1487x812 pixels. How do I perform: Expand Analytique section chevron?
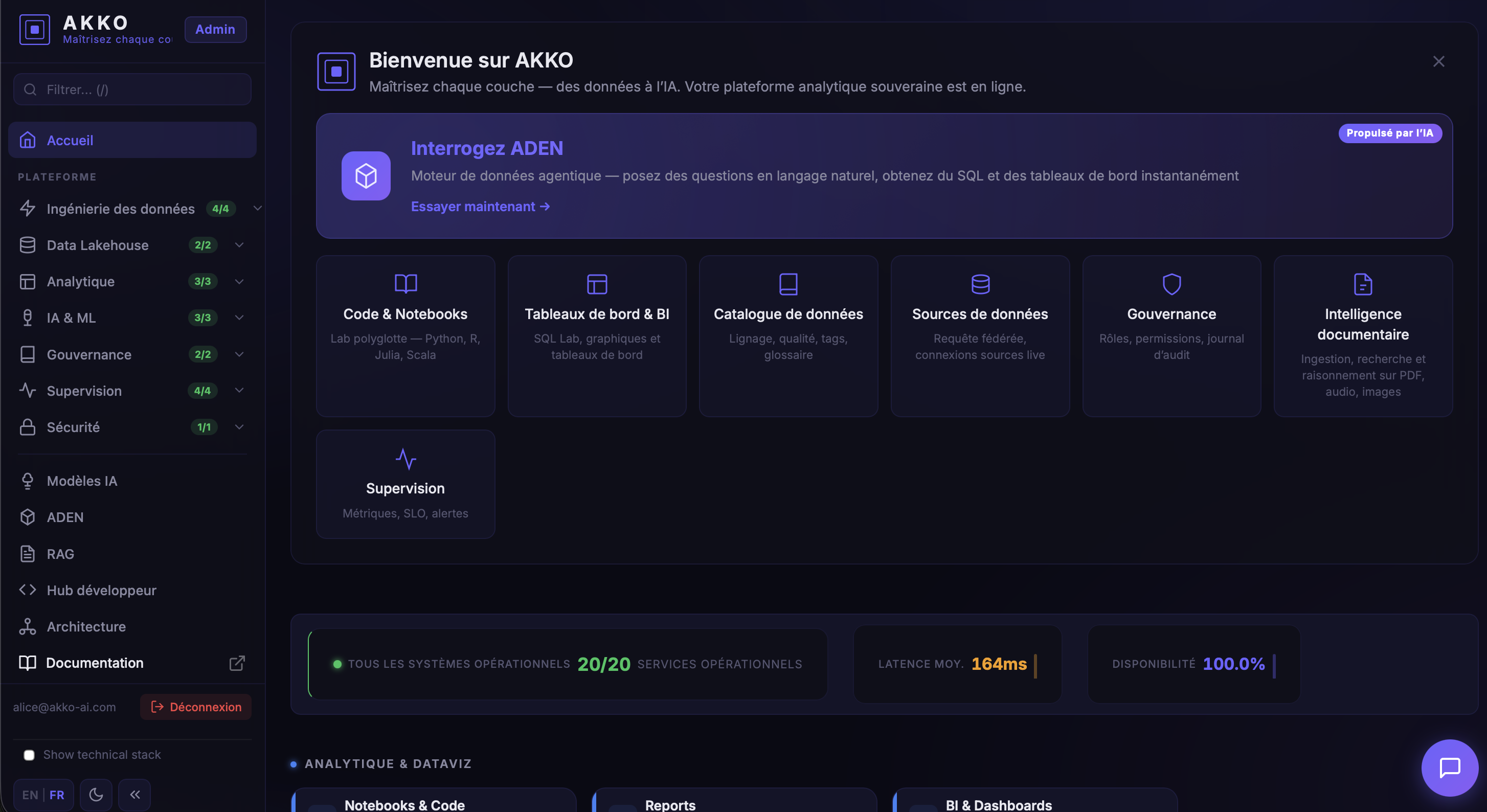pyautogui.click(x=239, y=281)
